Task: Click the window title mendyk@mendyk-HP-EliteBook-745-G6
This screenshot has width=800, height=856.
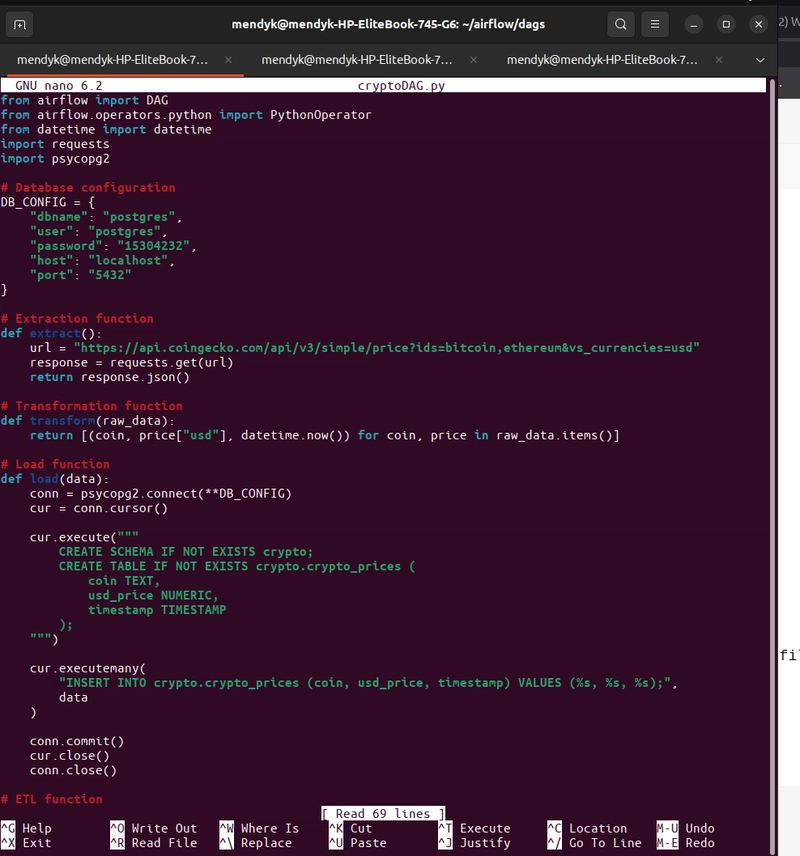Action: 388,25
